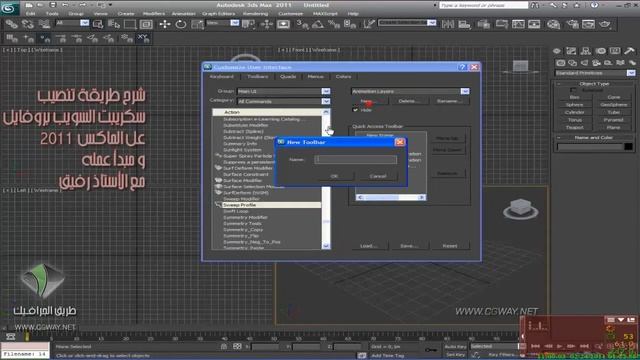
Task: Open the Motion command panel tab
Action: pyautogui.click(x=600, y=51)
